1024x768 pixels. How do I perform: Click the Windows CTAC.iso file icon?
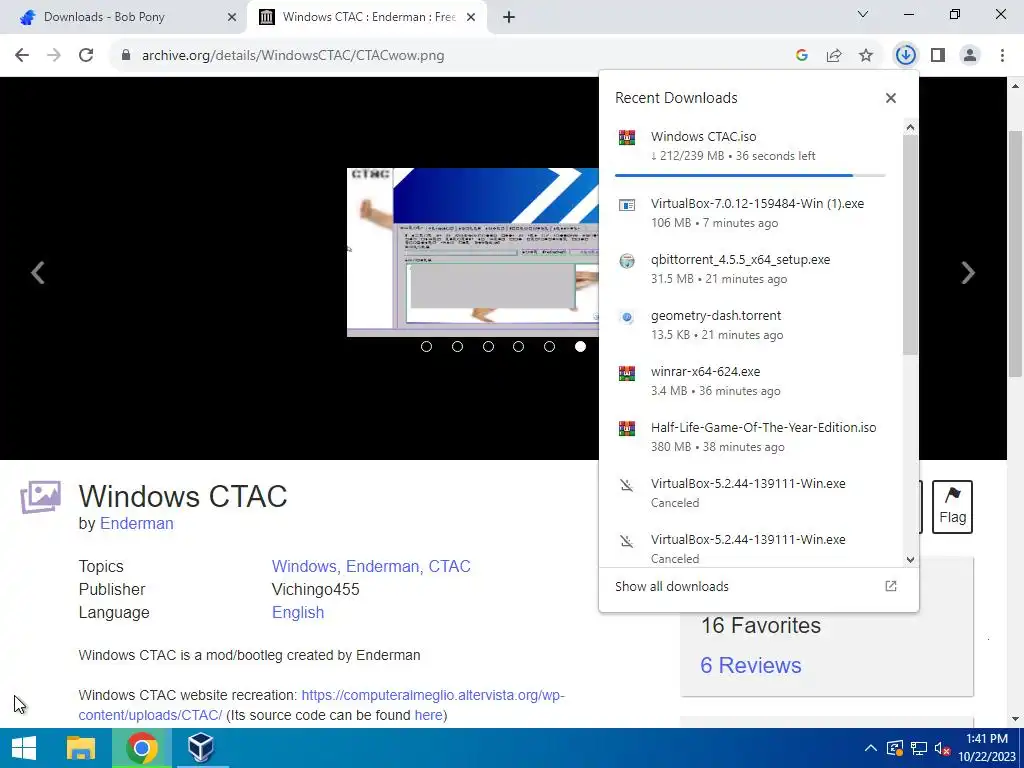point(627,137)
